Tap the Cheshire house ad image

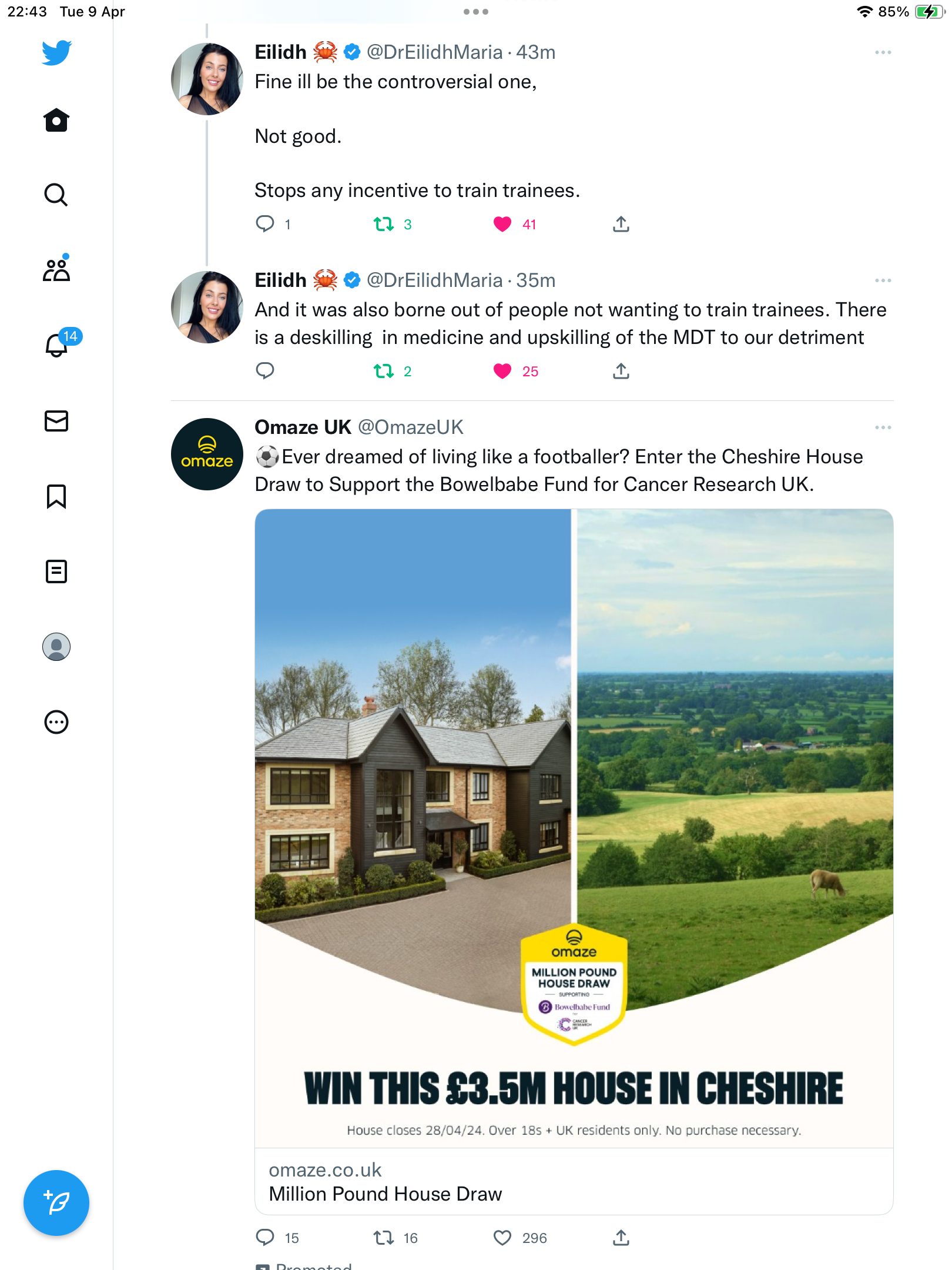pos(574,828)
